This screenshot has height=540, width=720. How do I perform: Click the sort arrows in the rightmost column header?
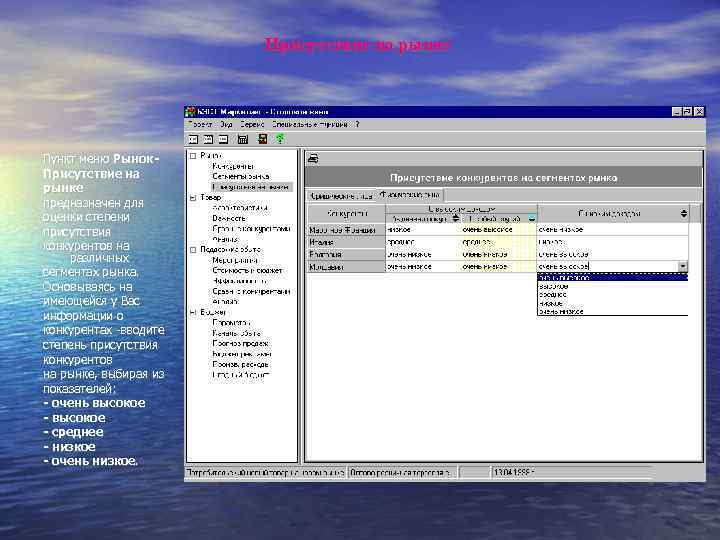pos(683,213)
